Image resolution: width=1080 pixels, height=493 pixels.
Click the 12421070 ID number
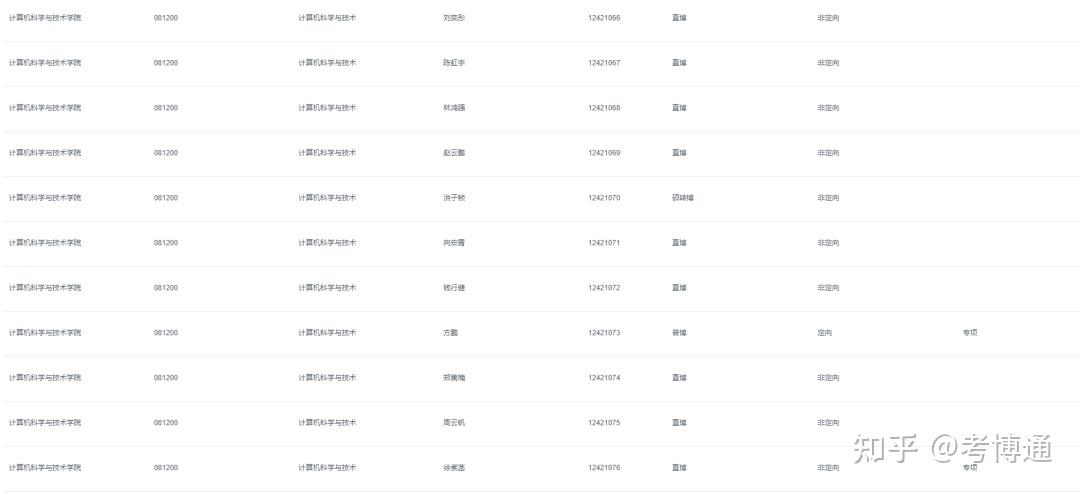[x=604, y=198]
